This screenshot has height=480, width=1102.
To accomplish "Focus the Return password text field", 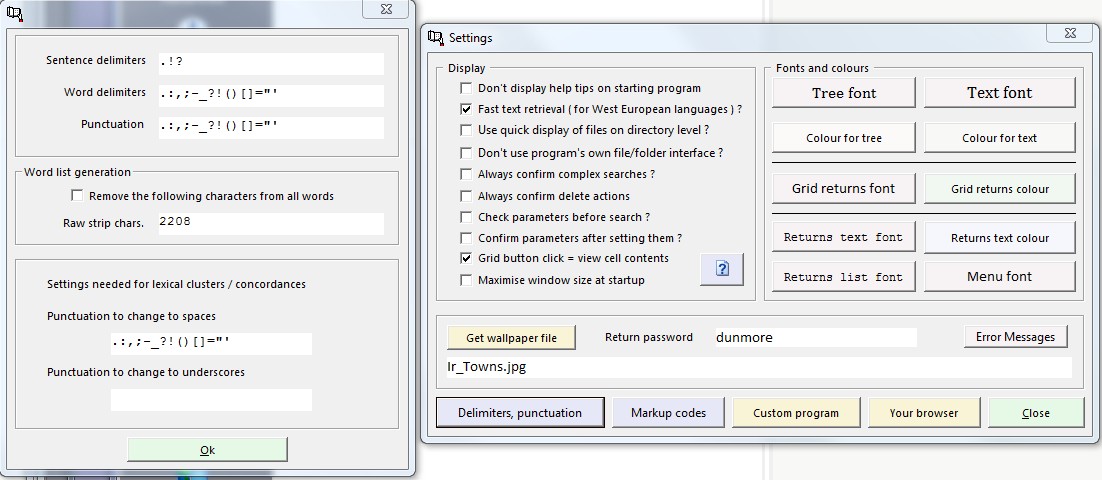I will tap(814, 338).
